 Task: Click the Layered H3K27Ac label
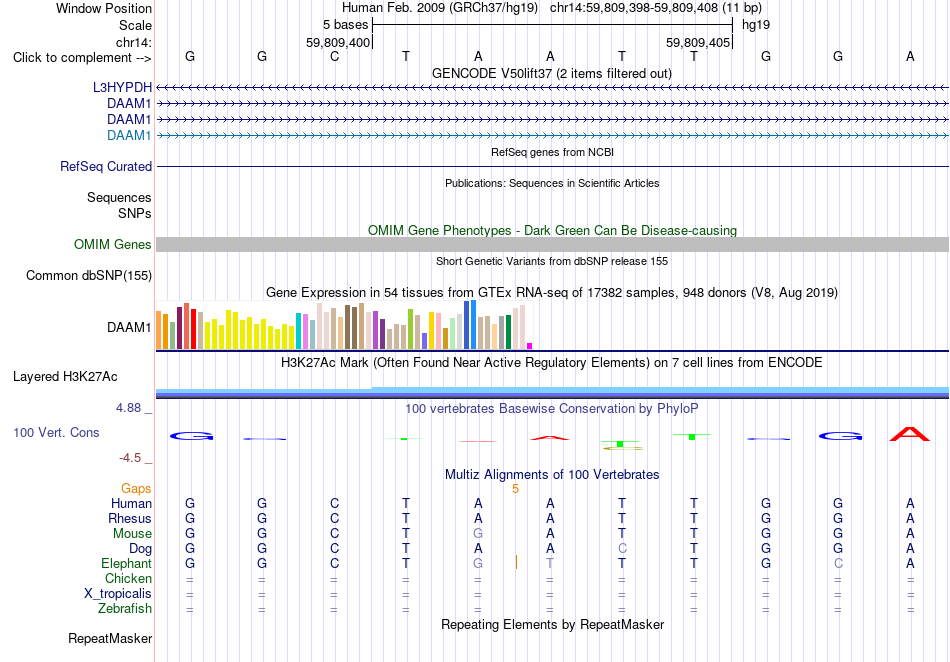click(x=65, y=377)
